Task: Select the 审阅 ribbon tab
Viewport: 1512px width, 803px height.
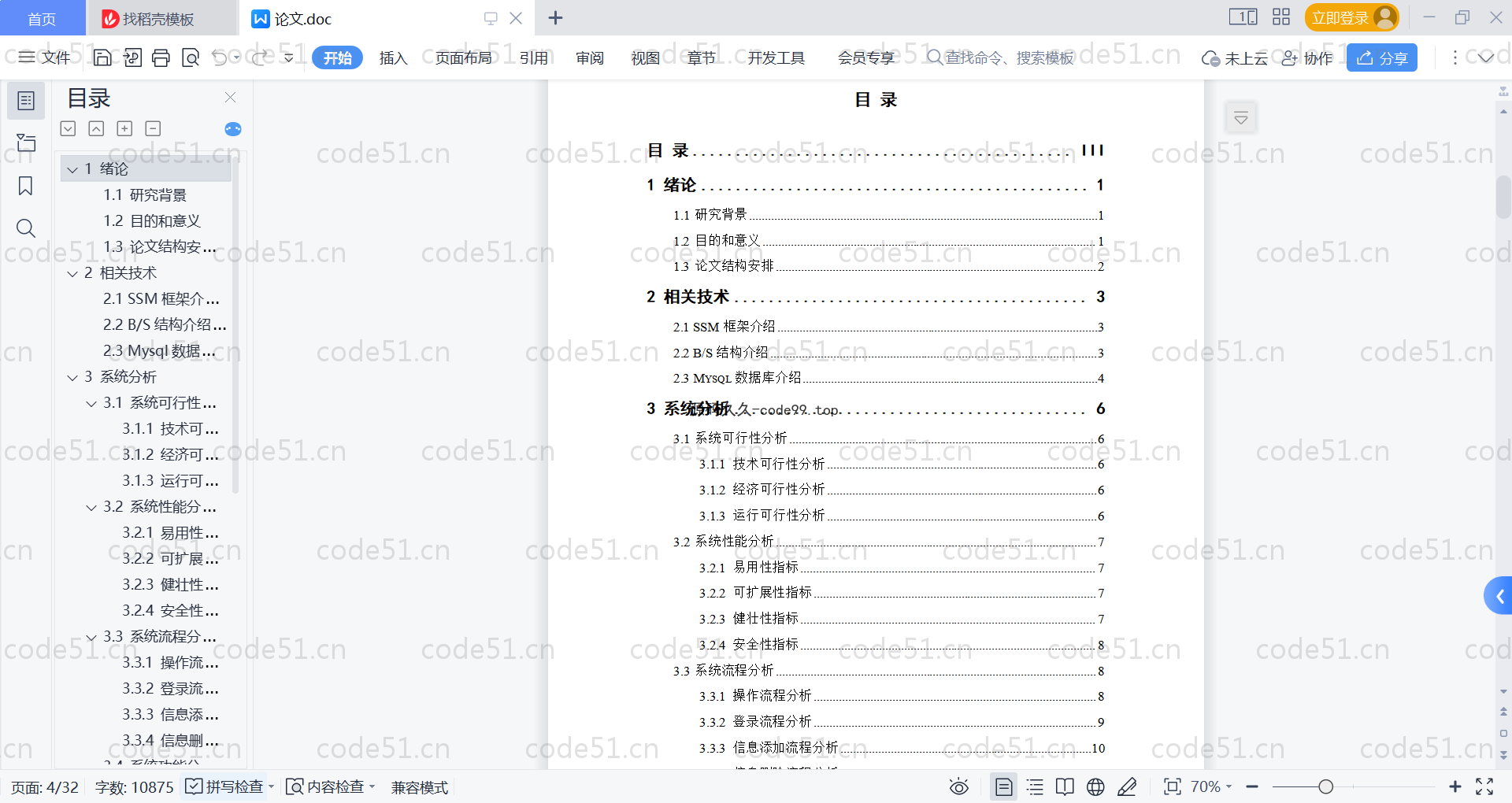Action: (590, 57)
